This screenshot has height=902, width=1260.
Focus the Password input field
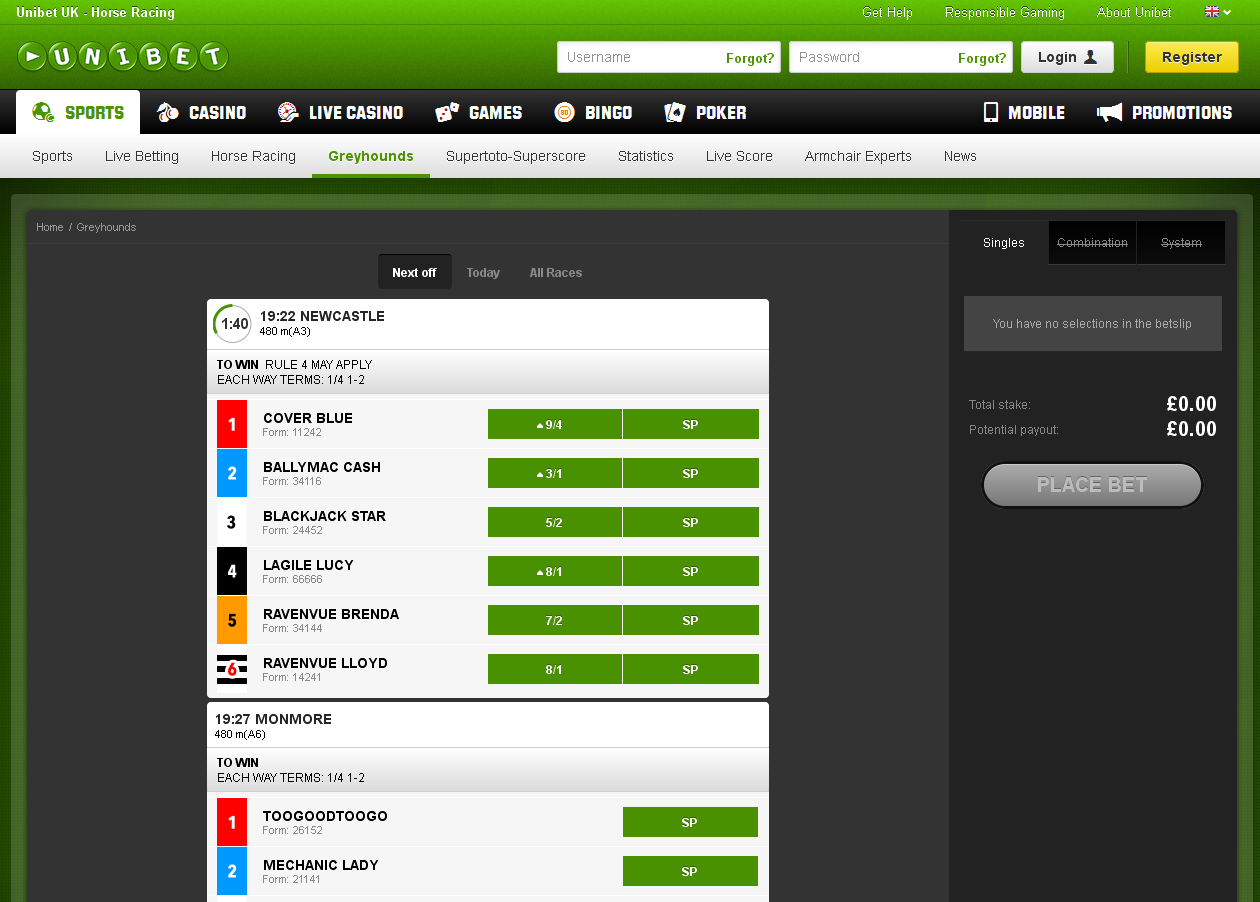[901, 57]
